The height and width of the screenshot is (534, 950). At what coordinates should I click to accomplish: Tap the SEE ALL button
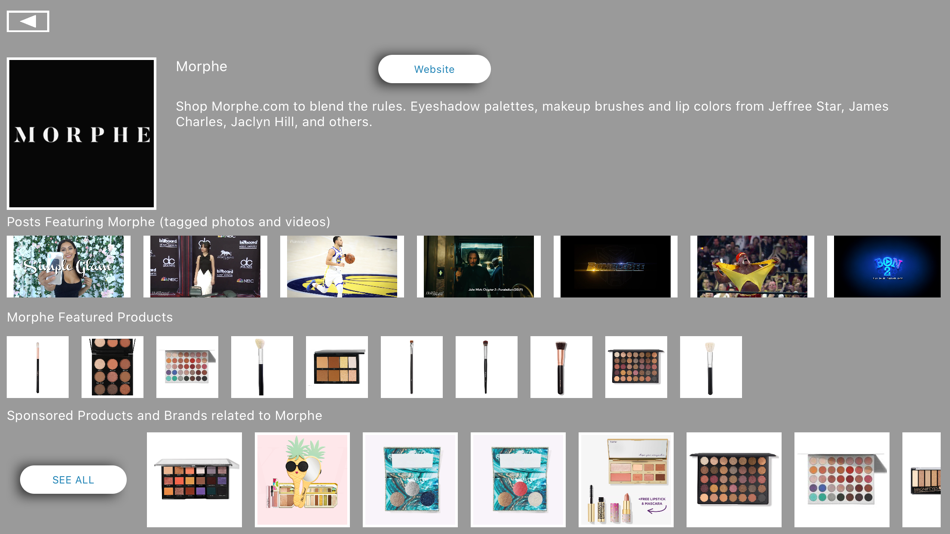pyautogui.click(x=73, y=479)
